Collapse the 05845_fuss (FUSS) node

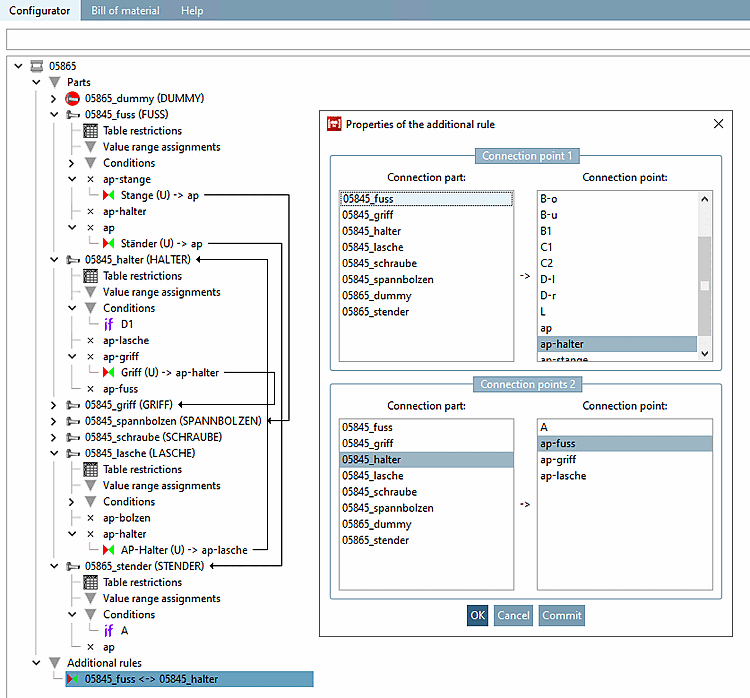coord(55,115)
